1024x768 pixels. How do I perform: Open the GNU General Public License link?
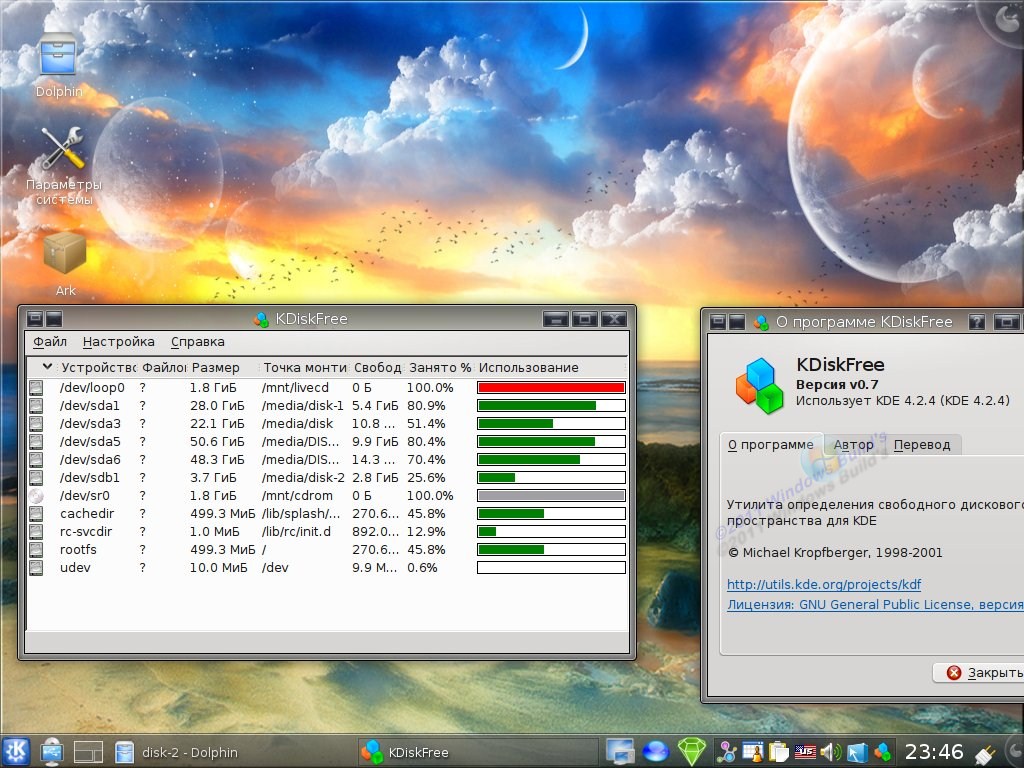pyautogui.click(x=875, y=604)
